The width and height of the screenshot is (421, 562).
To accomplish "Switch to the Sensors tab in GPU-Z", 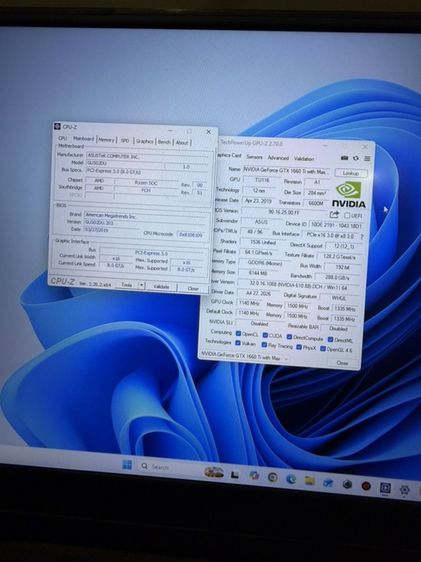I will [x=254, y=157].
